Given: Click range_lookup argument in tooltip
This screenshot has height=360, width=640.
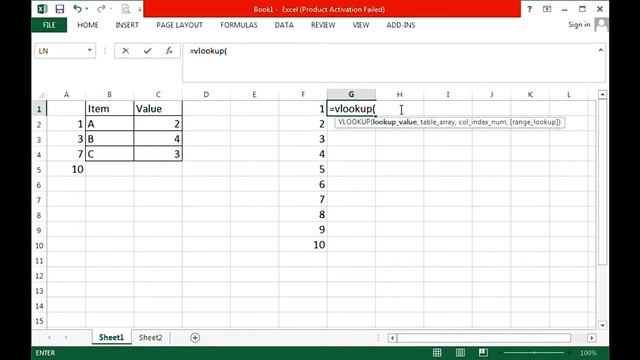Looking at the screenshot, I should point(535,122).
